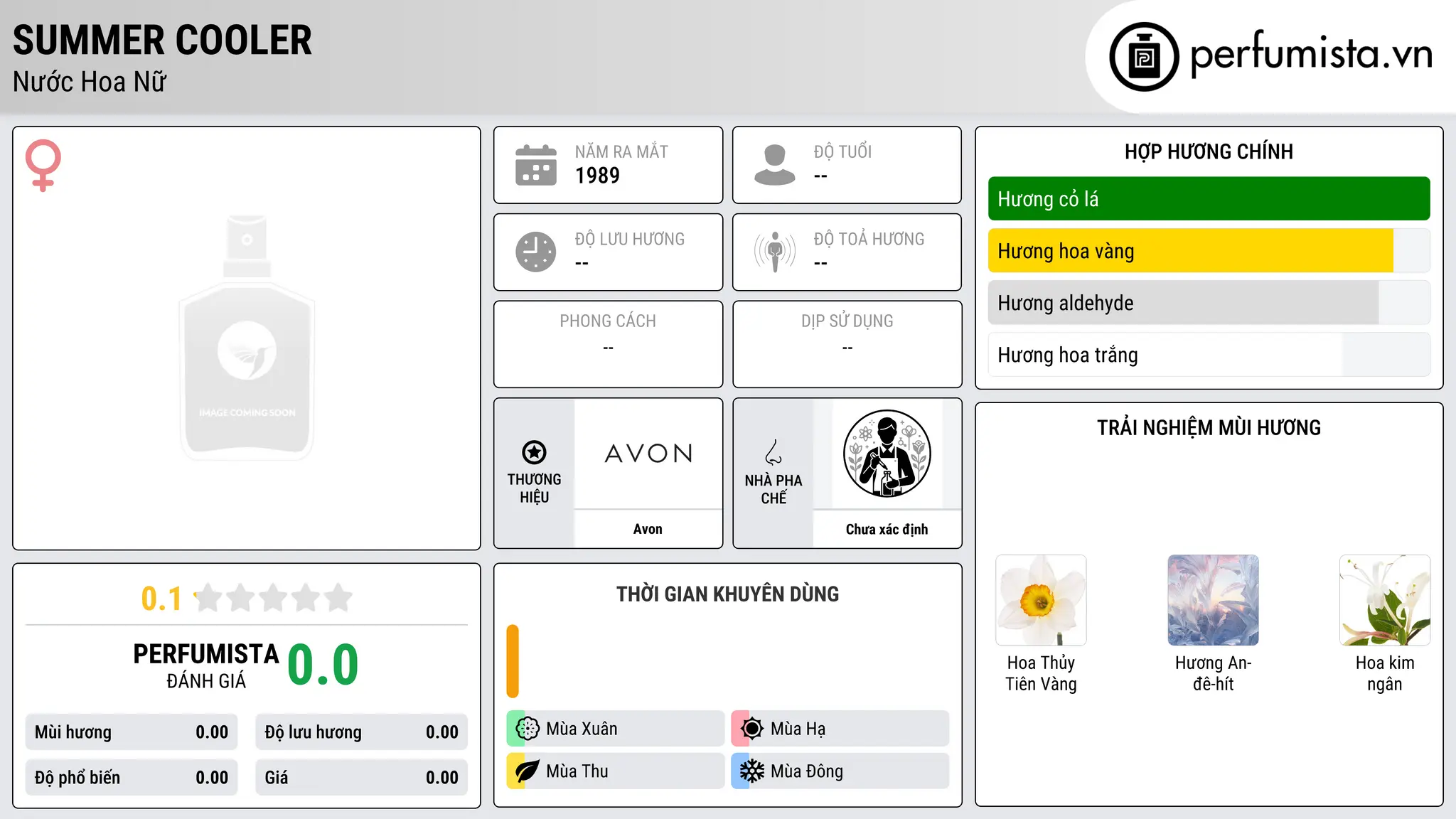Click the pink female gender symbol
Image resolution: width=1456 pixels, height=819 pixels.
pyautogui.click(x=43, y=165)
